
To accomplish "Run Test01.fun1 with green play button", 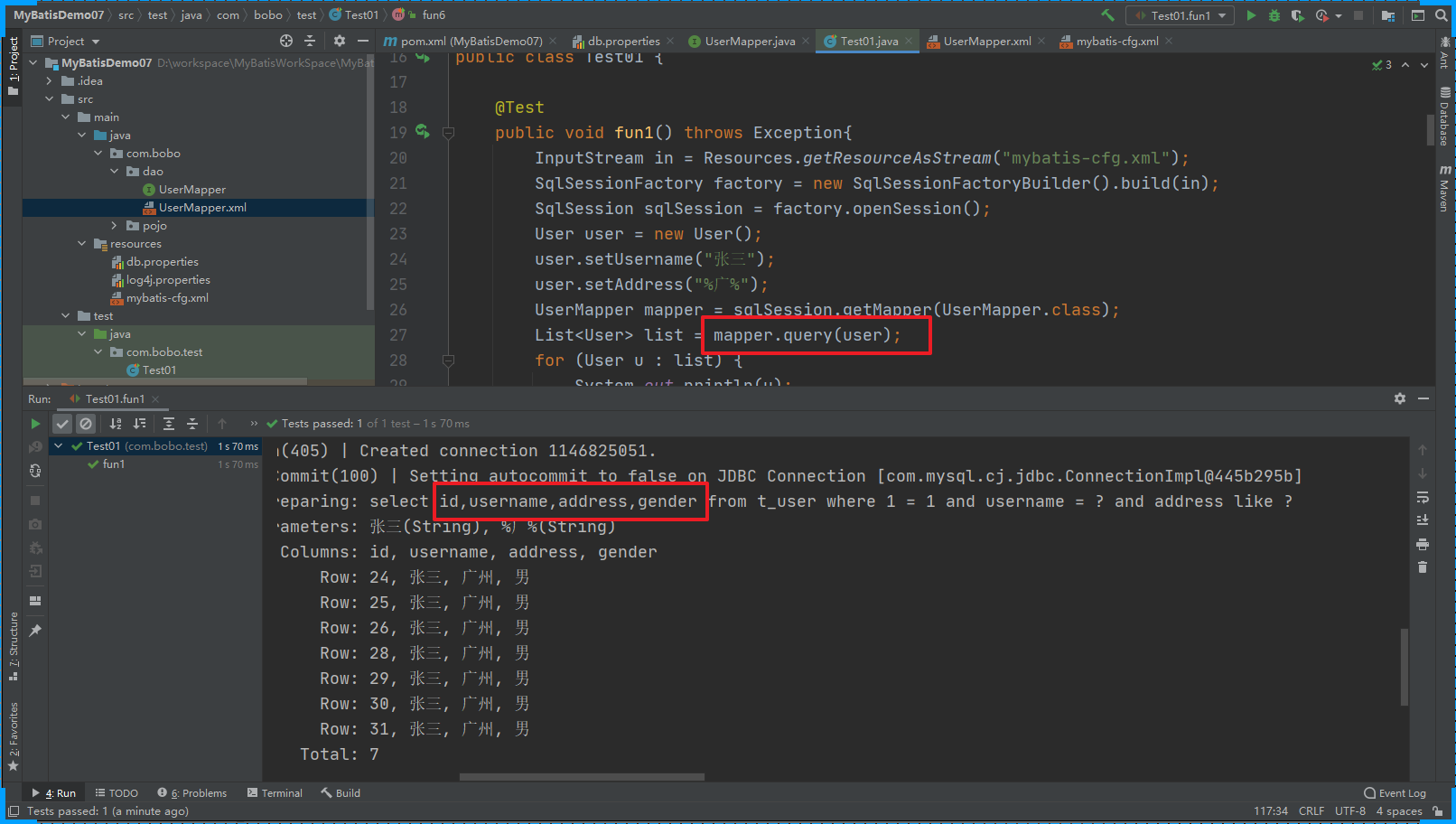I will click(x=1251, y=15).
